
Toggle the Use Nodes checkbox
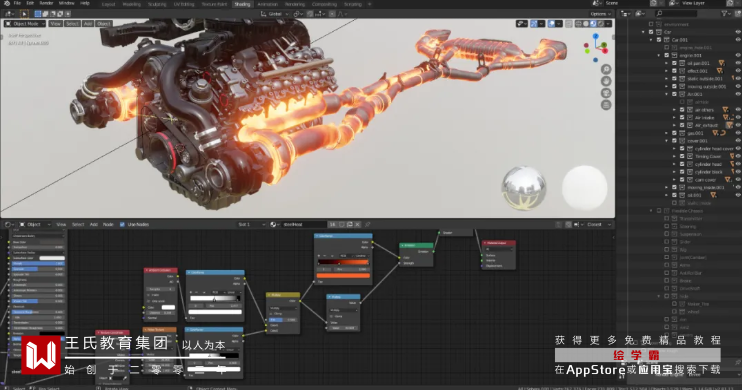[x=122, y=224]
